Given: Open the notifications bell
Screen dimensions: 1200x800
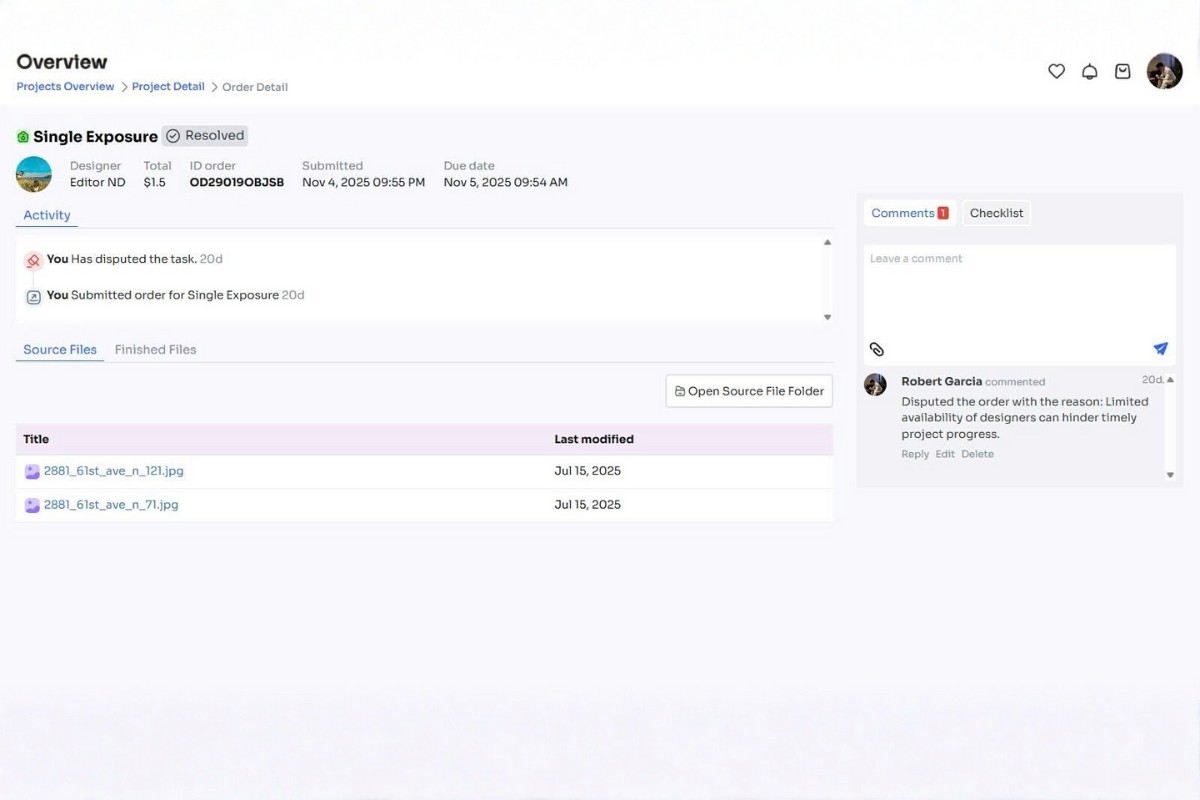Looking at the screenshot, I should (1090, 71).
